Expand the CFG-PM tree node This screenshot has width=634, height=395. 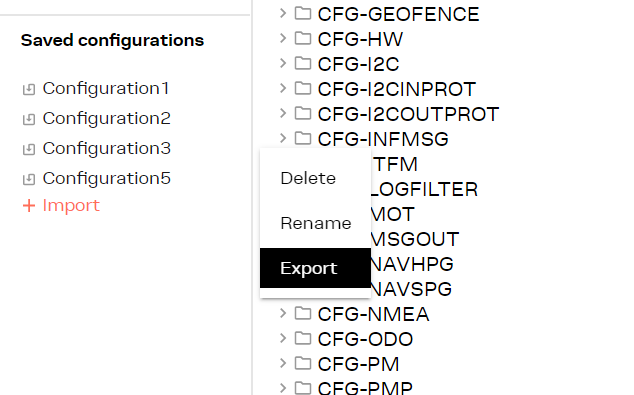(x=283, y=363)
